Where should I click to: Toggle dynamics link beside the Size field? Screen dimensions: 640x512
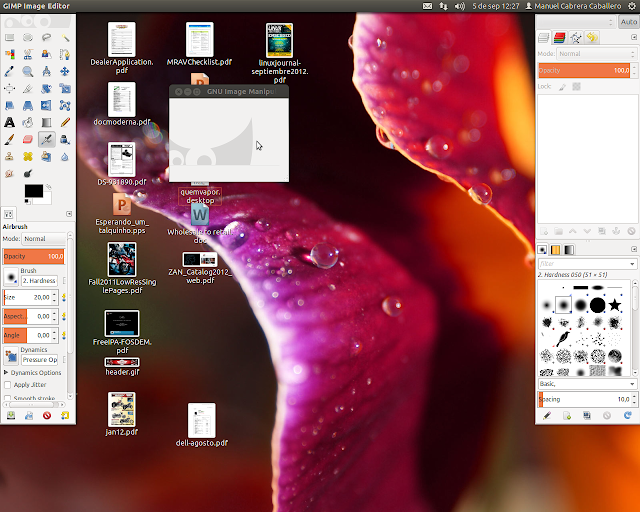[x=64, y=297]
